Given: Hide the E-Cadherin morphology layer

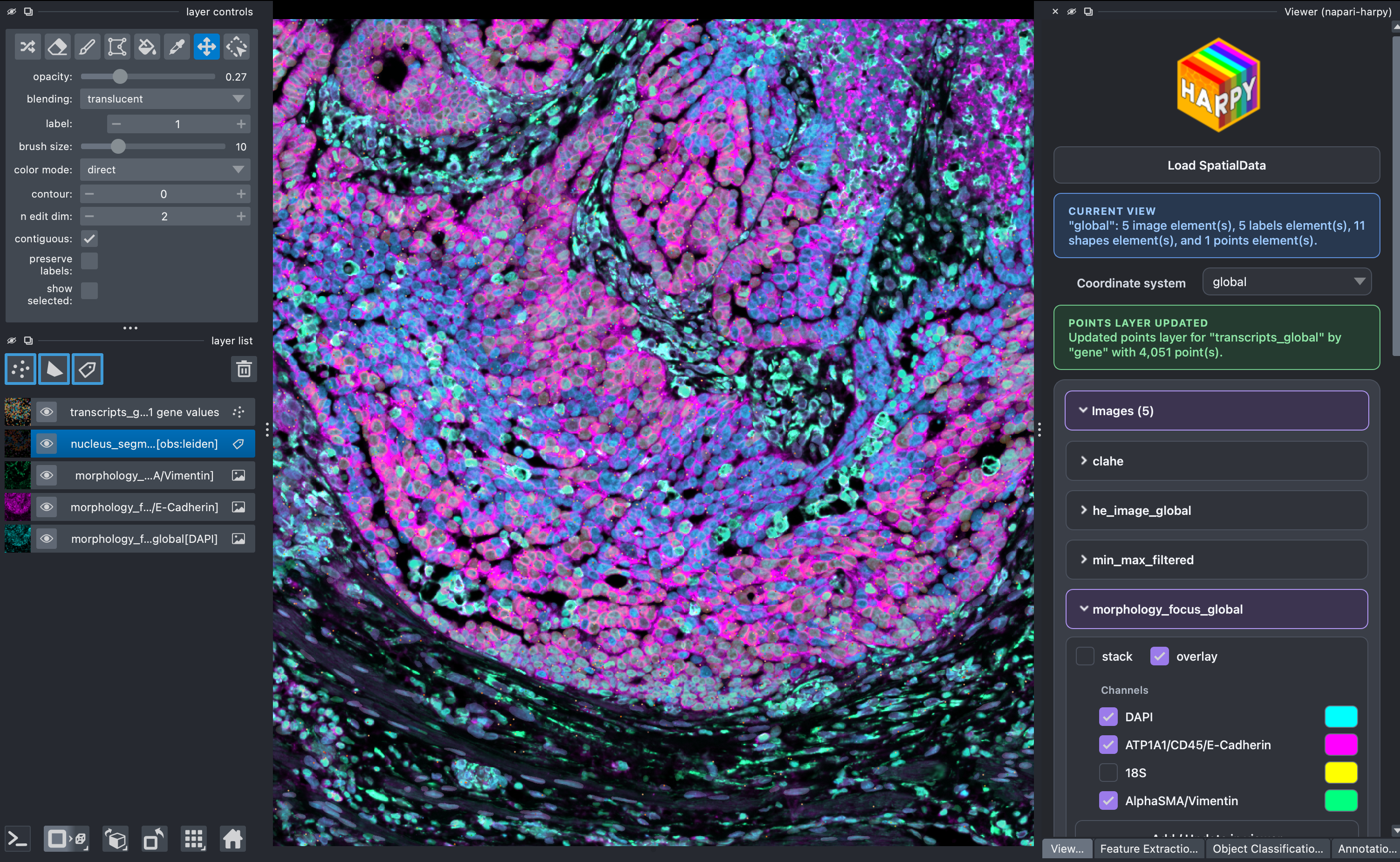Looking at the screenshot, I should point(47,507).
